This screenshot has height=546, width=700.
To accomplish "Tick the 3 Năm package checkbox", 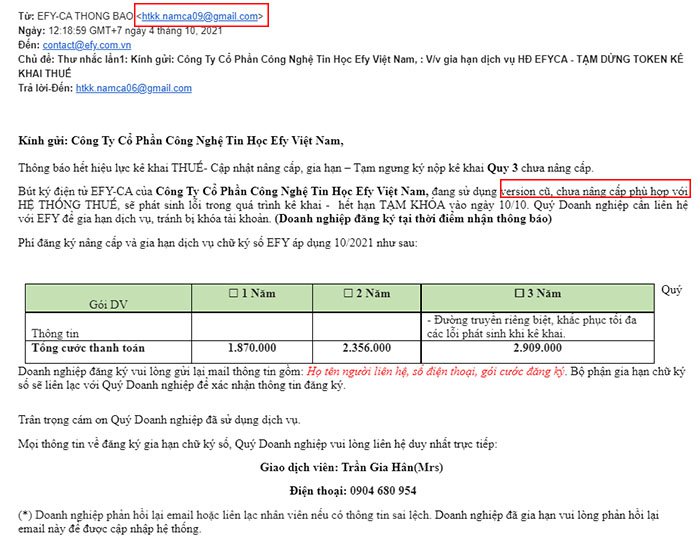I will click(x=519, y=293).
